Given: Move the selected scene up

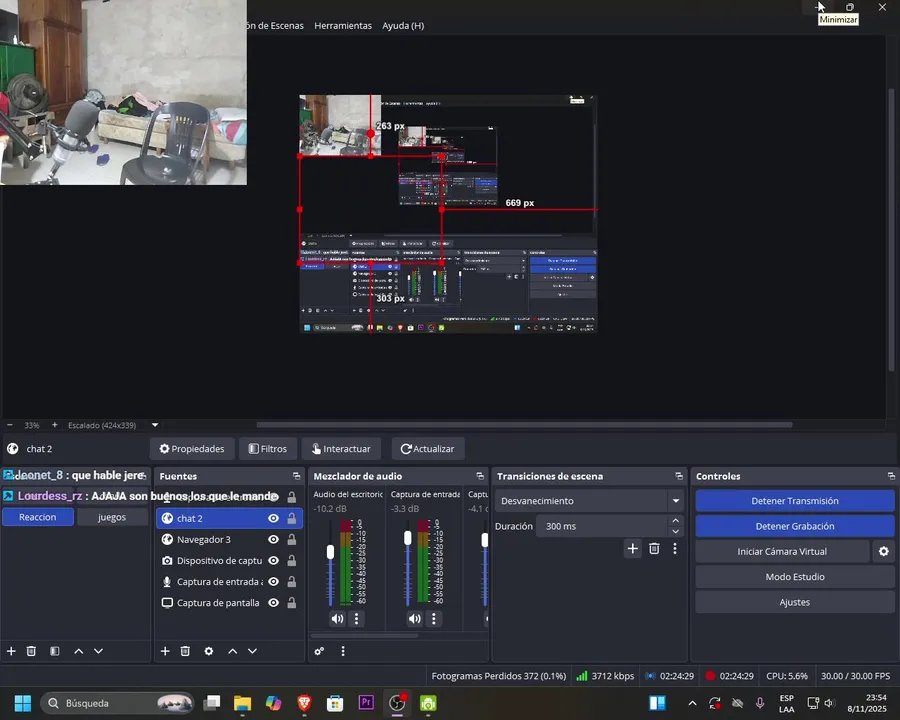Looking at the screenshot, I should point(79,651).
